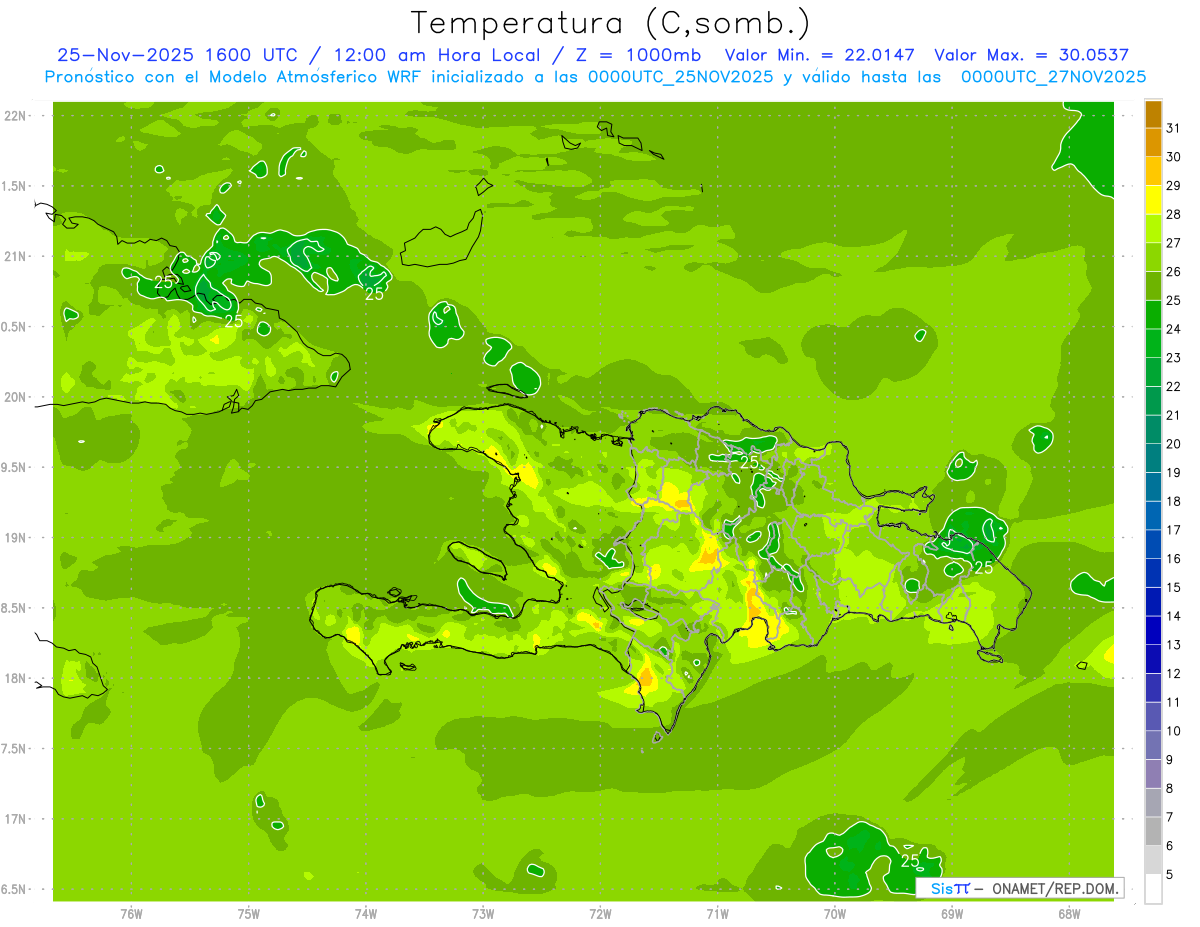
Task: Click the '8' value on the color scale
Action: pos(1170,789)
